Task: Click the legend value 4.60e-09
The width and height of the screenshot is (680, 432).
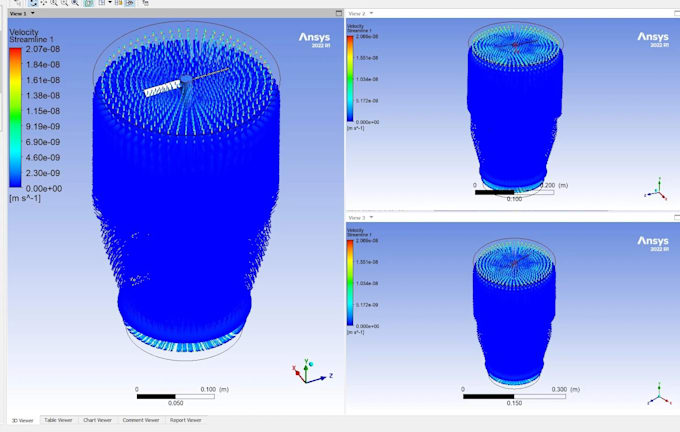Action: click(42, 157)
